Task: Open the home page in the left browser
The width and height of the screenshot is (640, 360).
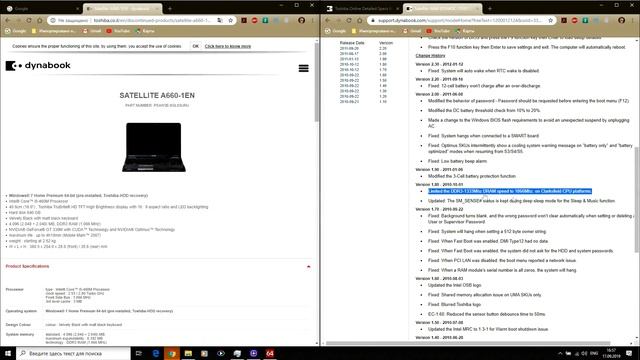Action: 40,20
